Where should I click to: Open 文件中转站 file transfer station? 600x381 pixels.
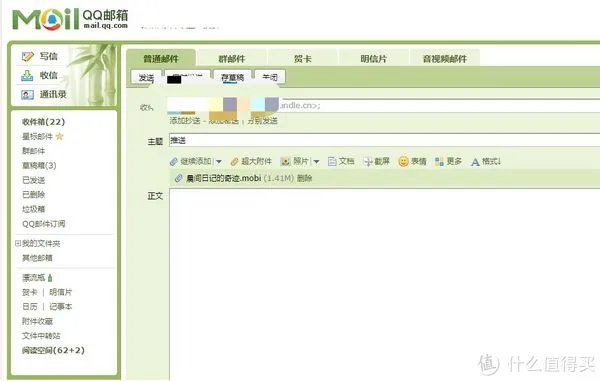click(x=41, y=336)
